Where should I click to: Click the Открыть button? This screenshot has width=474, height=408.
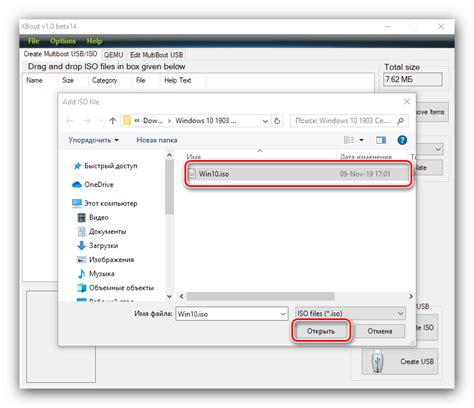(x=321, y=331)
